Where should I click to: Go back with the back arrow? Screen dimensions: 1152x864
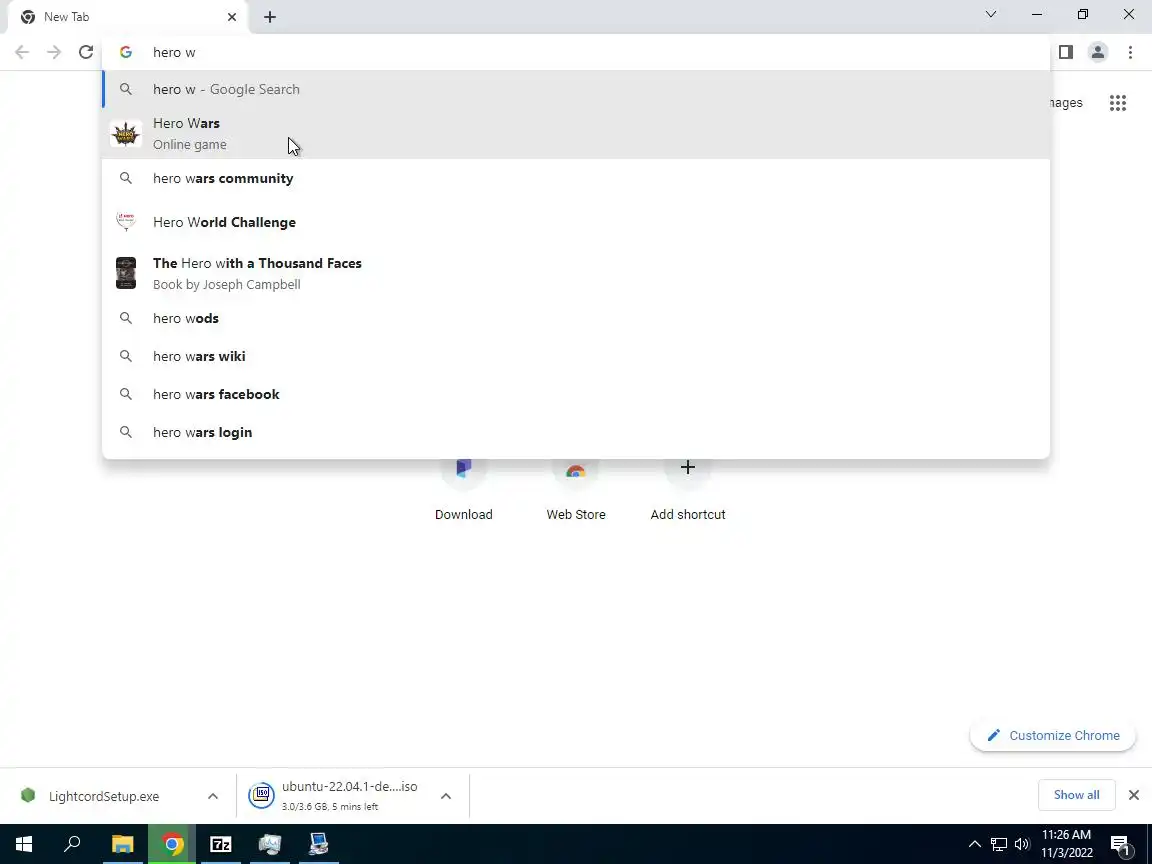click(22, 52)
